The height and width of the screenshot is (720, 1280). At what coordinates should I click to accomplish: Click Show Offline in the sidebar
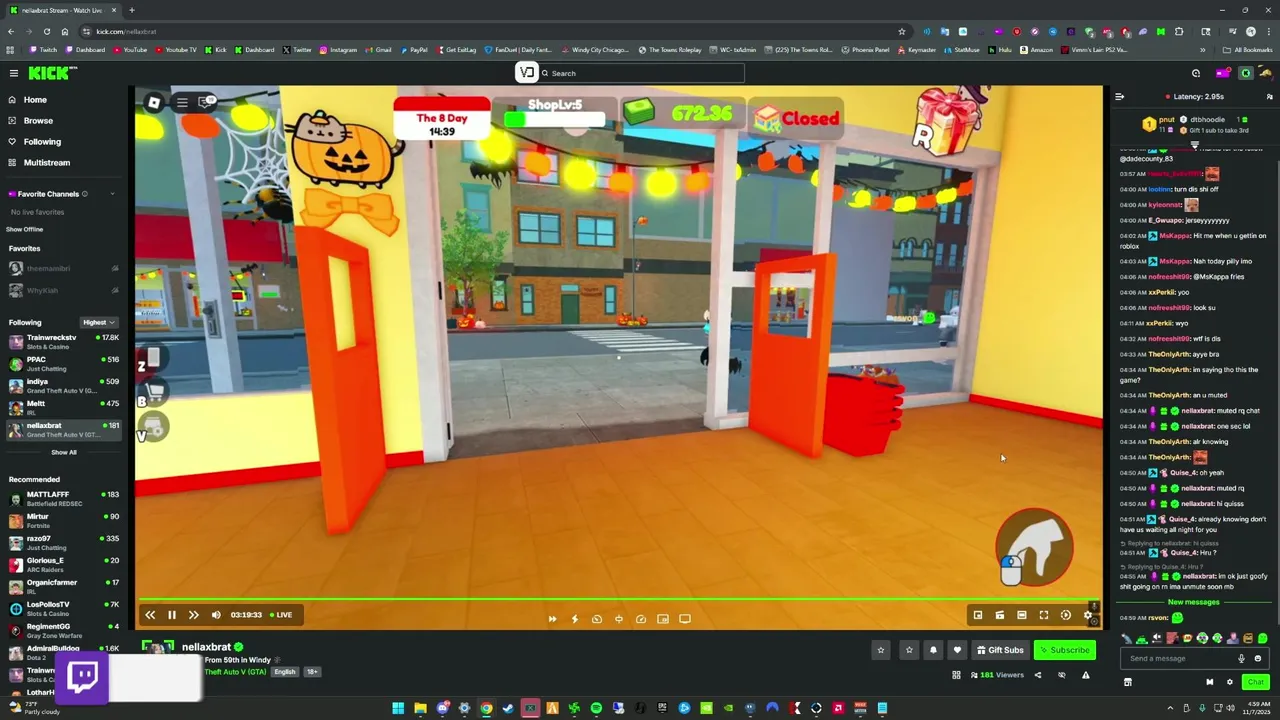click(25, 229)
